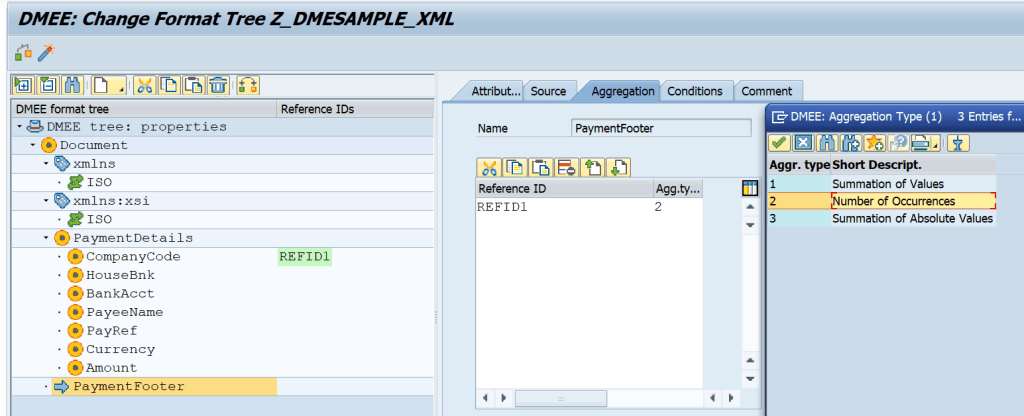Click the Agg.ty... cell with value 2
This screenshot has width=1024, height=416.
(x=678, y=207)
